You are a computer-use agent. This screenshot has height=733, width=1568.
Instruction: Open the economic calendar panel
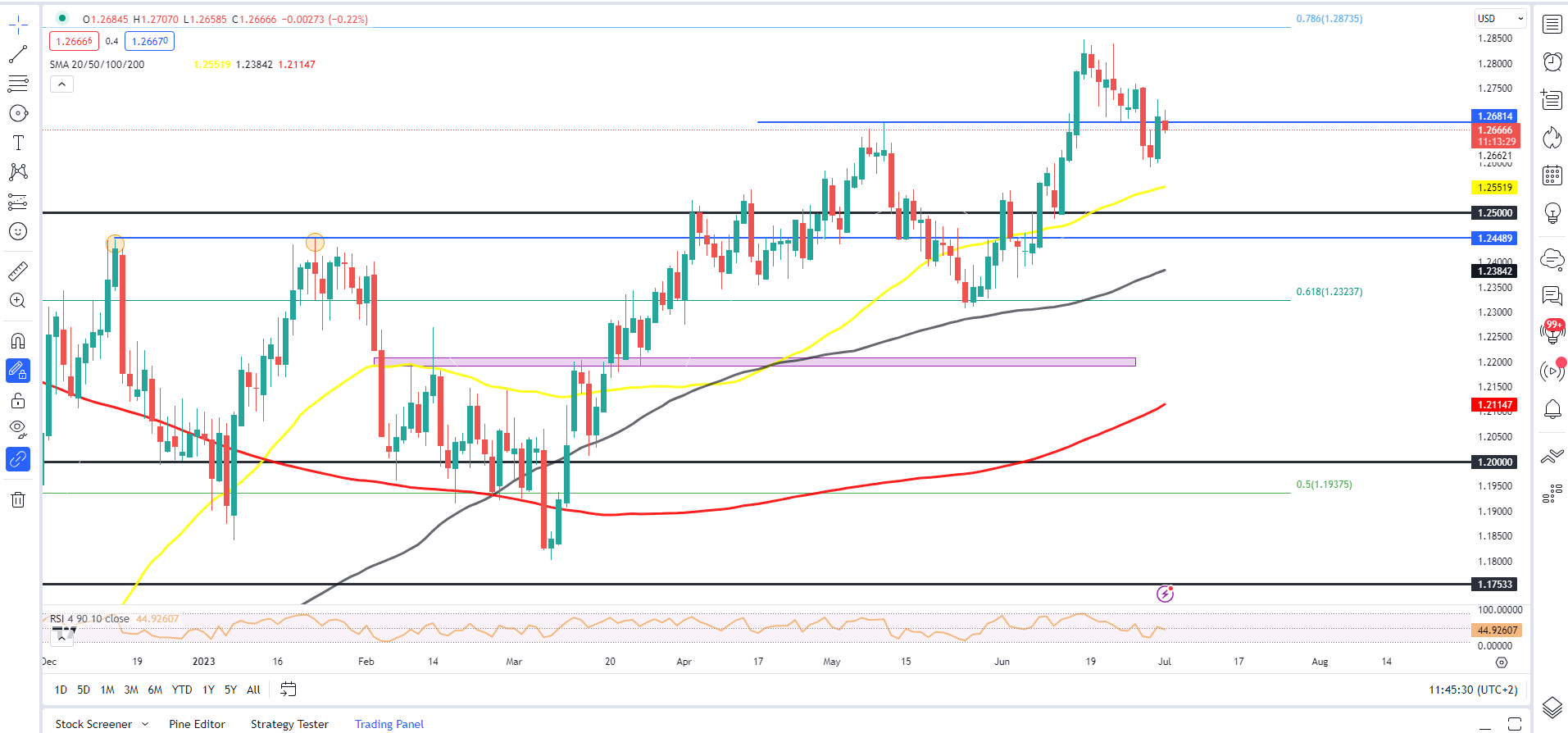(x=1552, y=175)
